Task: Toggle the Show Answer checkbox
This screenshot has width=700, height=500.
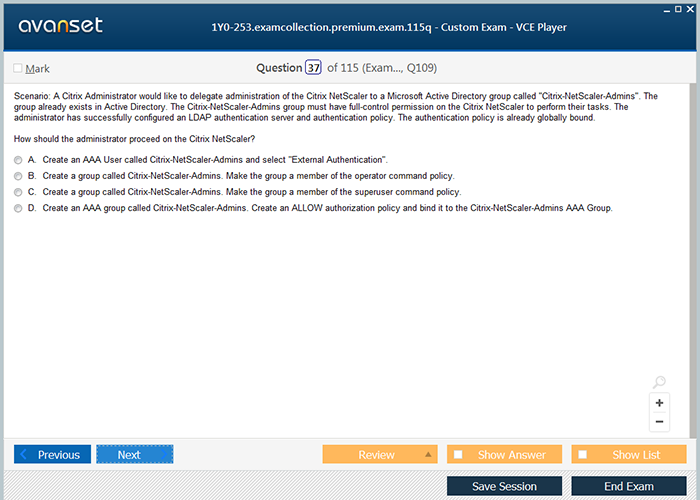Action: pos(458,454)
